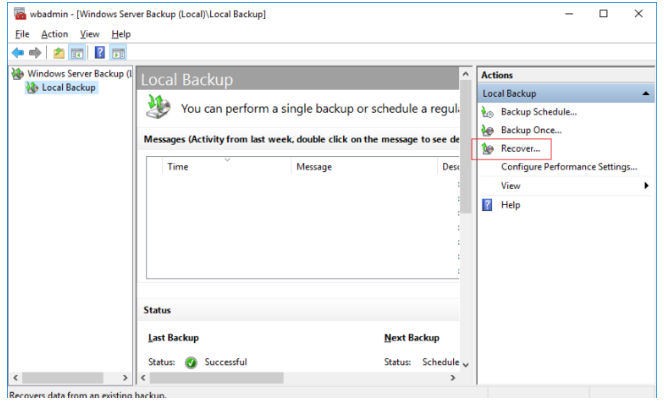Click the large Local Backup header icon

pos(158,106)
